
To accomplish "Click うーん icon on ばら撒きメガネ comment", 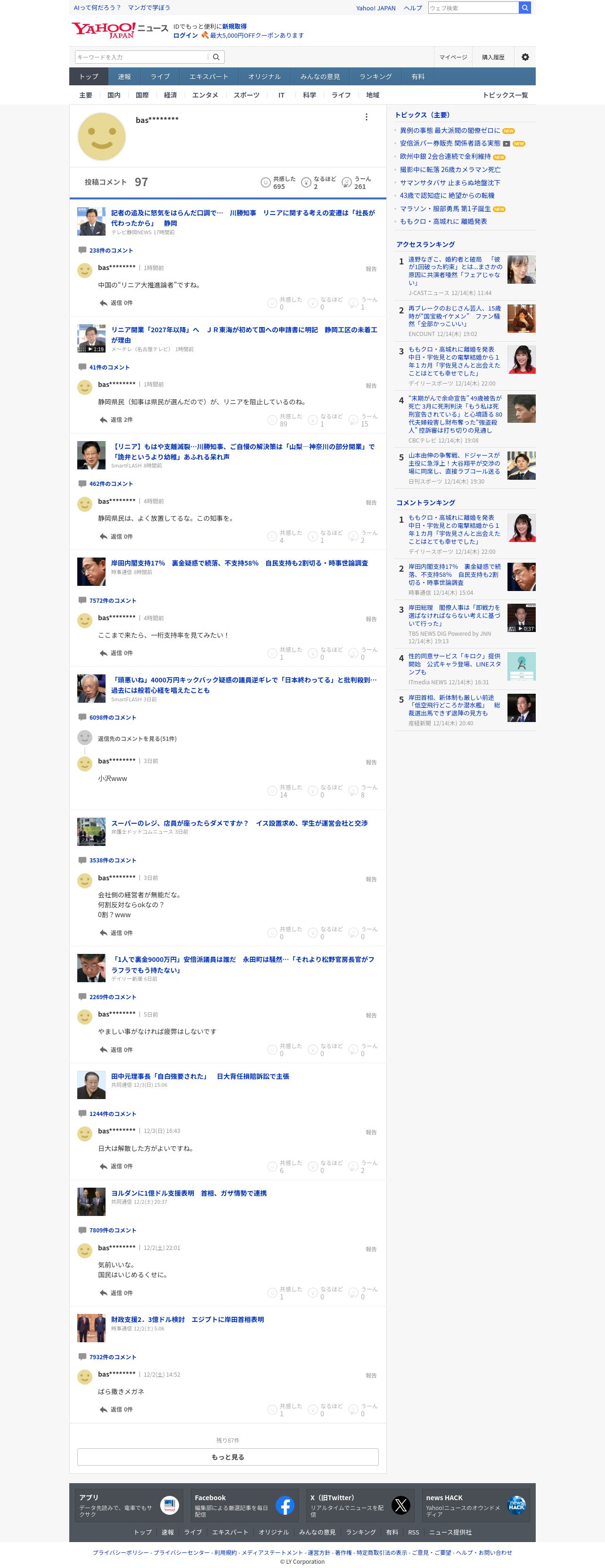I will (353, 1410).
